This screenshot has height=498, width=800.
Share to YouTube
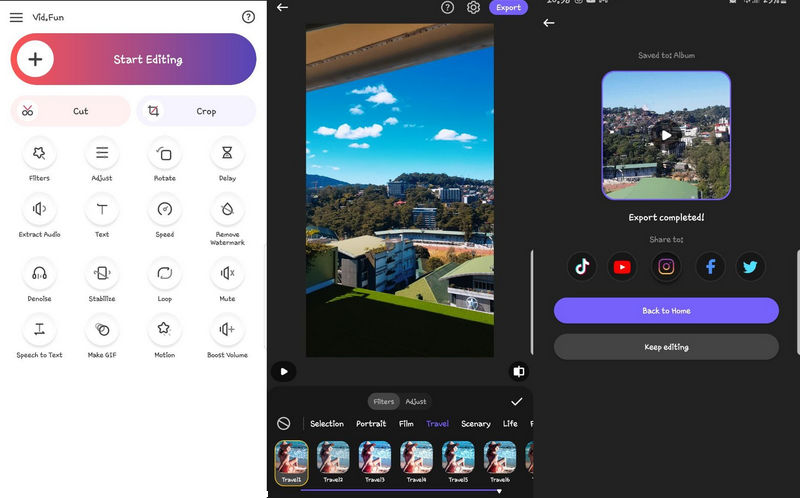[622, 266]
